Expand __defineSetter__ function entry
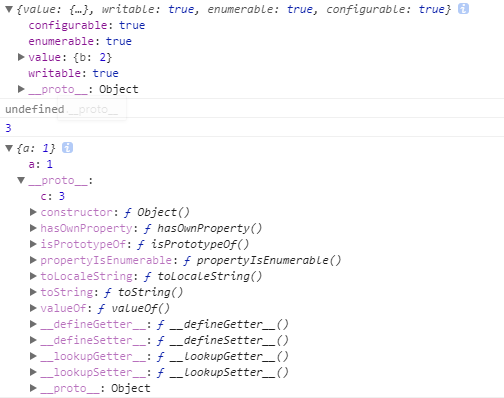 (x=33, y=340)
